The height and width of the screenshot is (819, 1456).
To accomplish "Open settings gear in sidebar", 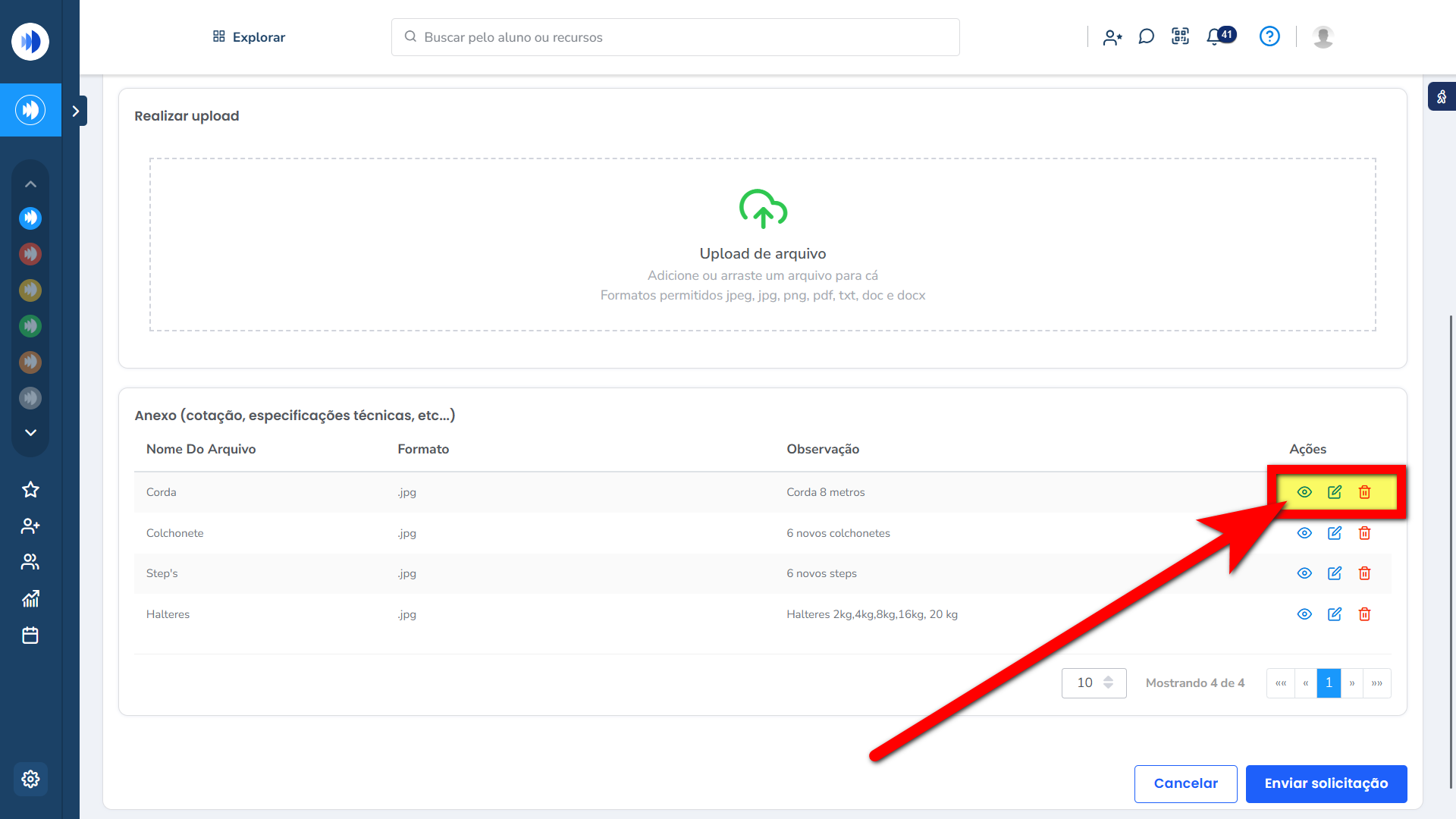I will click(x=30, y=779).
